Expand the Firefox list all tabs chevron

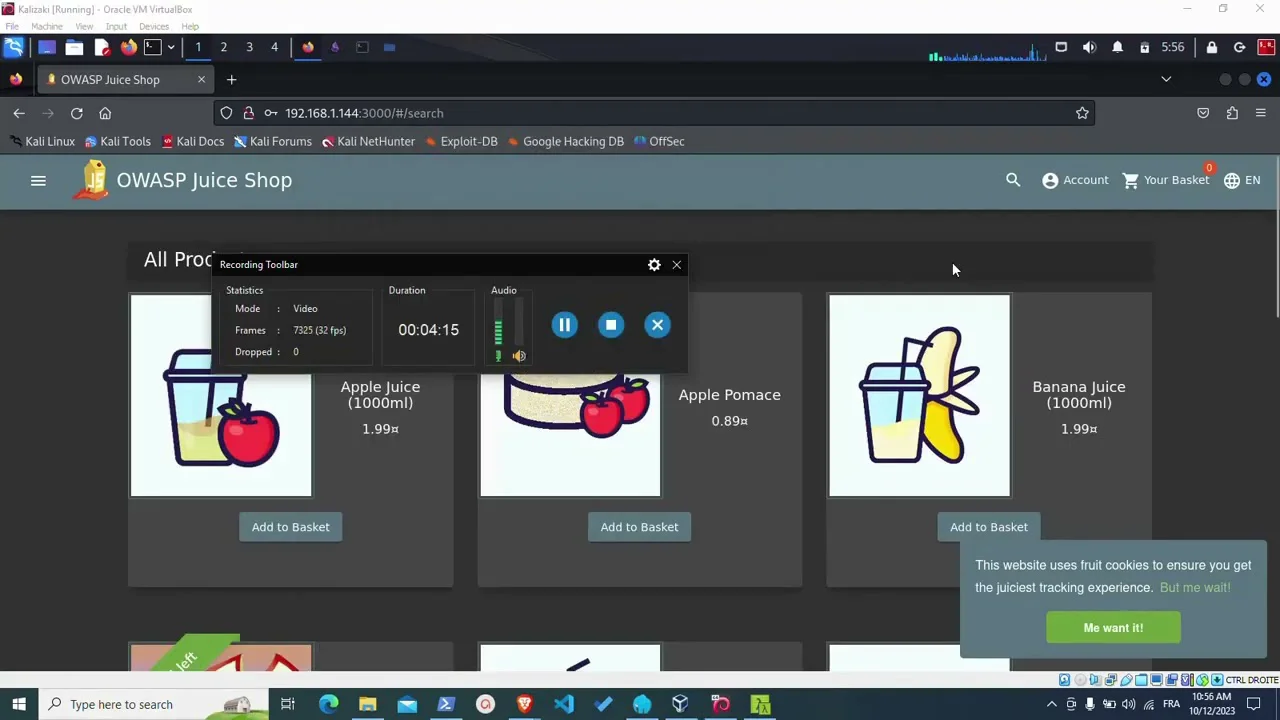click(x=1166, y=79)
